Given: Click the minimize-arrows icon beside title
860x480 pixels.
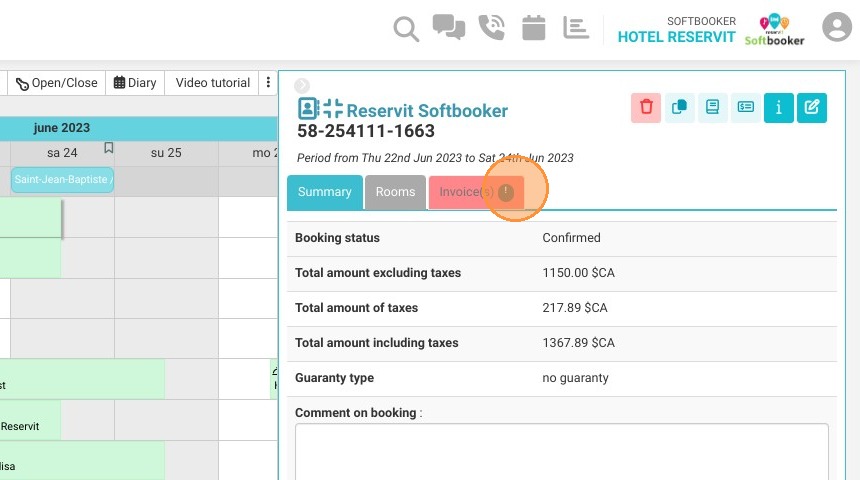Looking at the screenshot, I should click(332, 109).
